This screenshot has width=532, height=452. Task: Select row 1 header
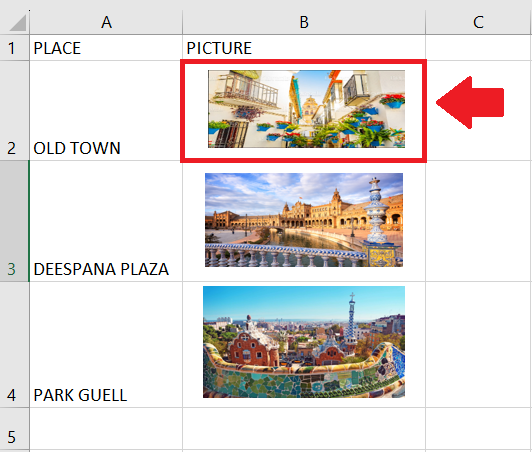15,48
